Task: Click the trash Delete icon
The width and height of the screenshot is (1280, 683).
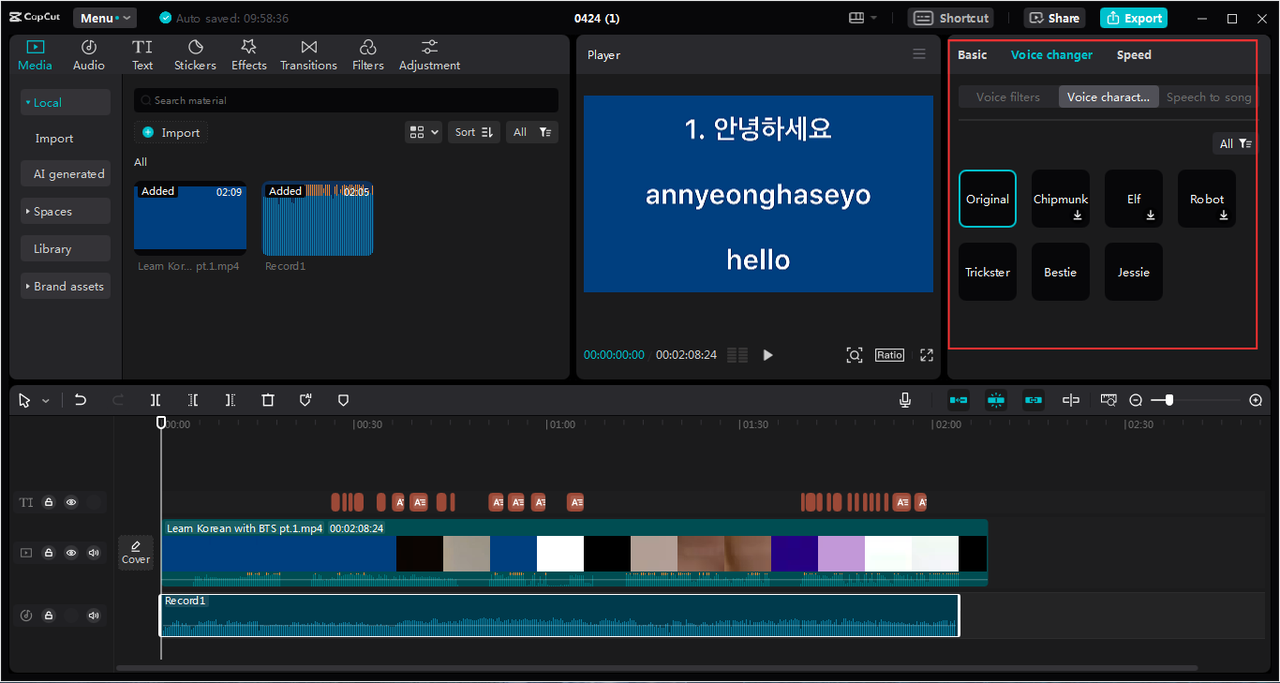Action: pyautogui.click(x=267, y=400)
